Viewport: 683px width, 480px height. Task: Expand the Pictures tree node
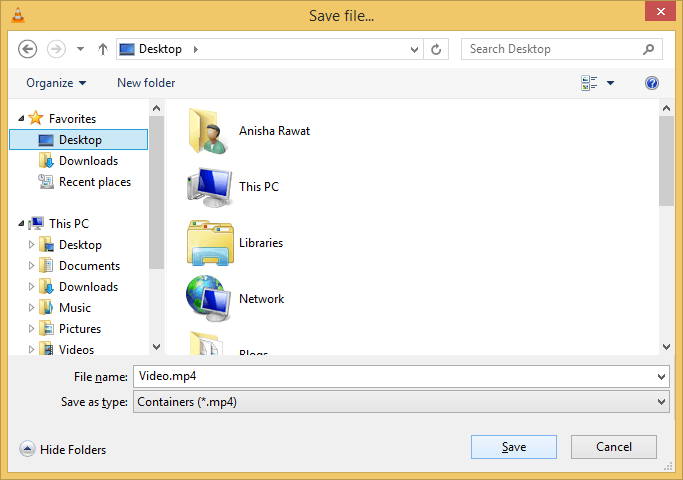(x=31, y=328)
